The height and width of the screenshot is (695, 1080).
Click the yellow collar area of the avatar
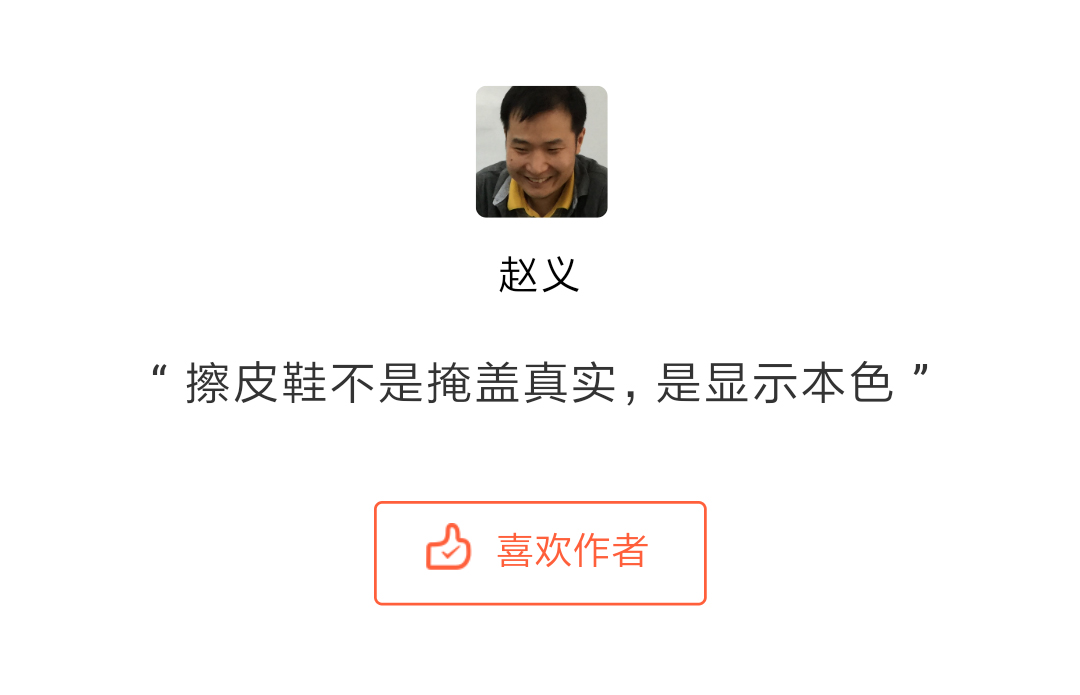pos(541,201)
